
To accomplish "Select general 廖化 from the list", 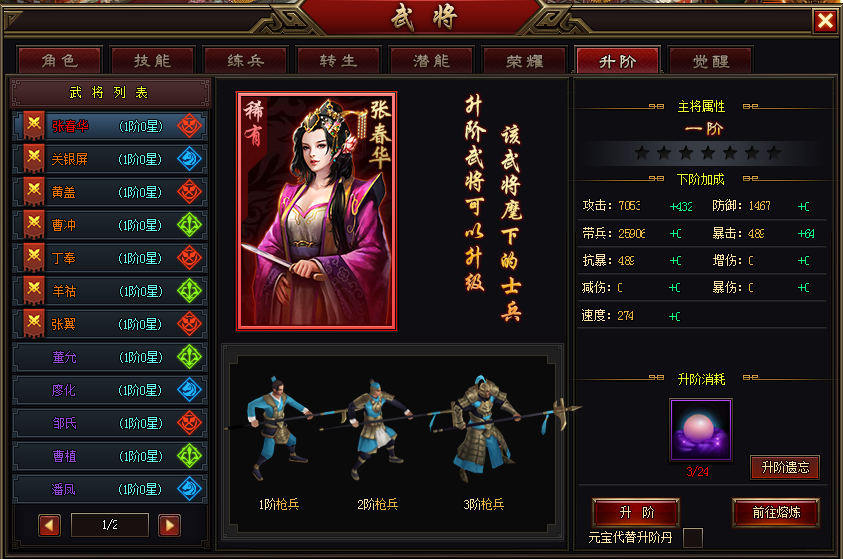I will pyautogui.click(x=110, y=390).
